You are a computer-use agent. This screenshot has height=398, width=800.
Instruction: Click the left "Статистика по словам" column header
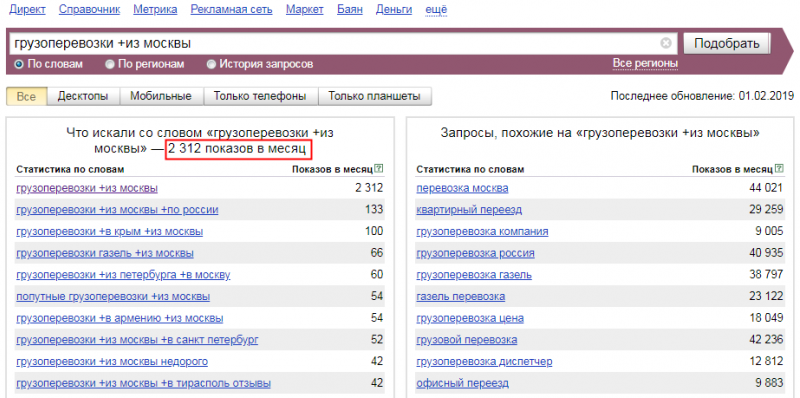tap(70, 169)
